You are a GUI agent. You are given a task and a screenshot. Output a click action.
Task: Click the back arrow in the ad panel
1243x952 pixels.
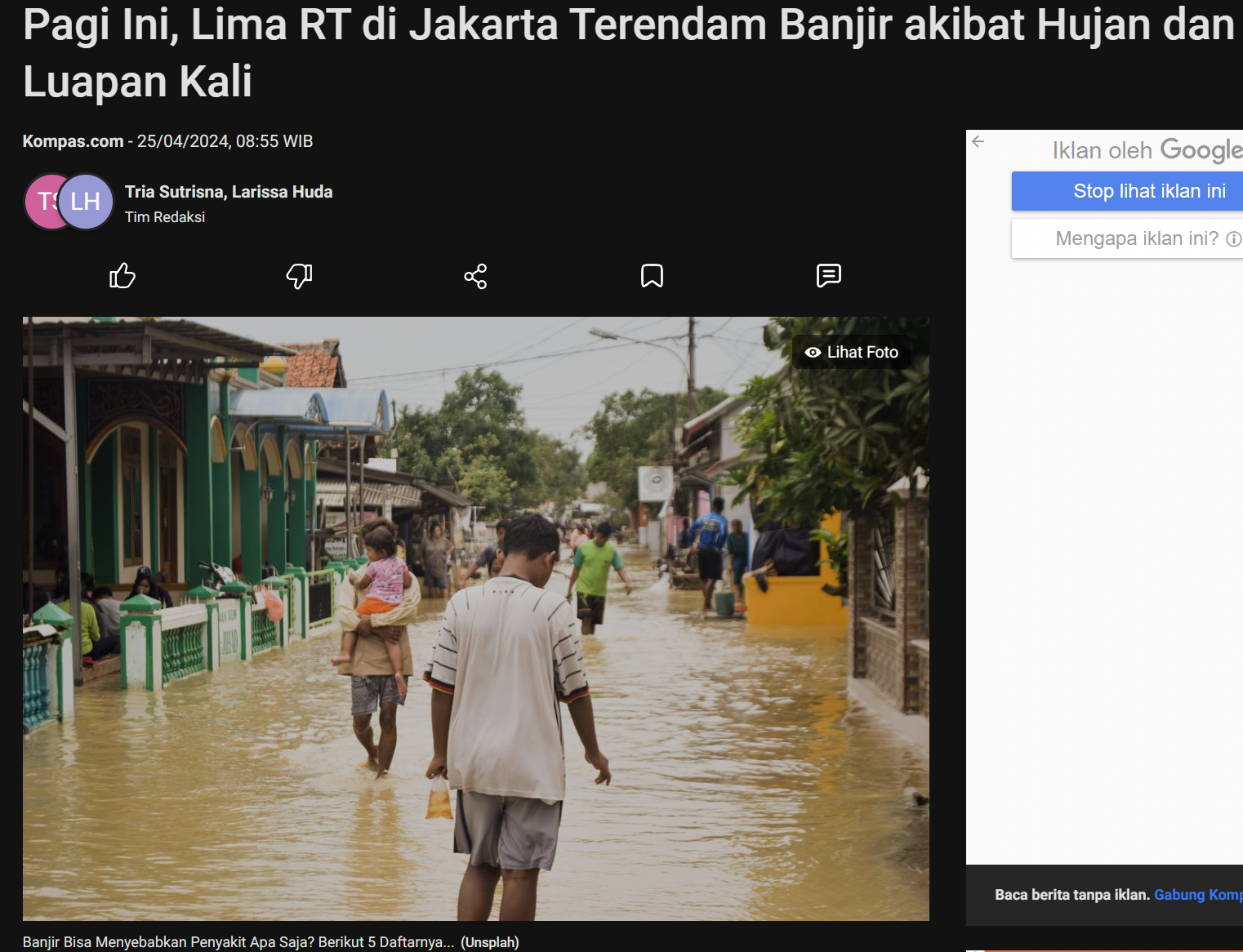tap(978, 141)
